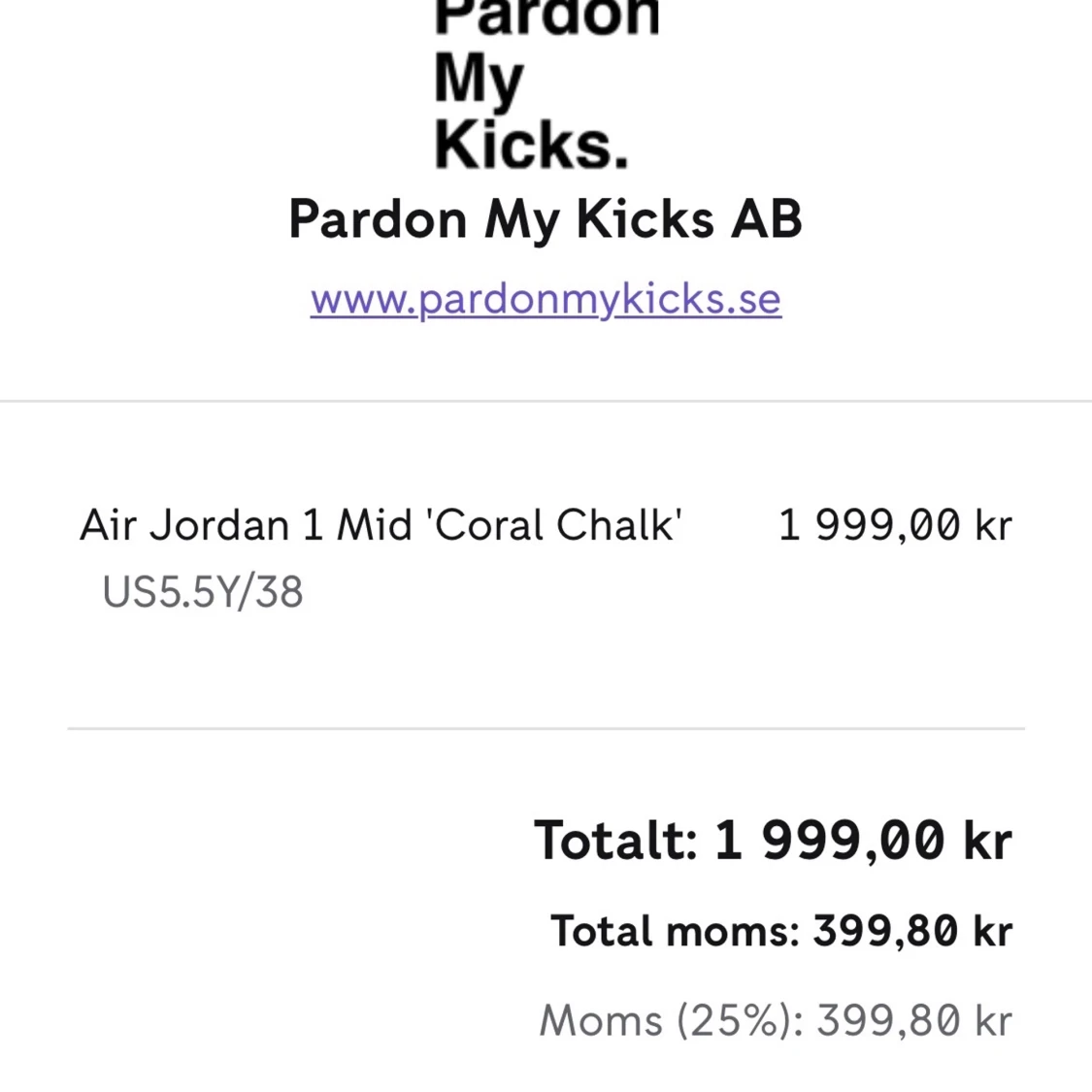Click the bold total amount 1 999,00 kr

(x=864, y=840)
